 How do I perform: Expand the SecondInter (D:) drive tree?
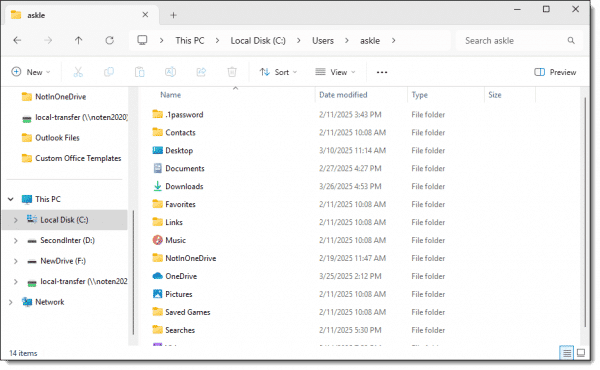point(16,241)
